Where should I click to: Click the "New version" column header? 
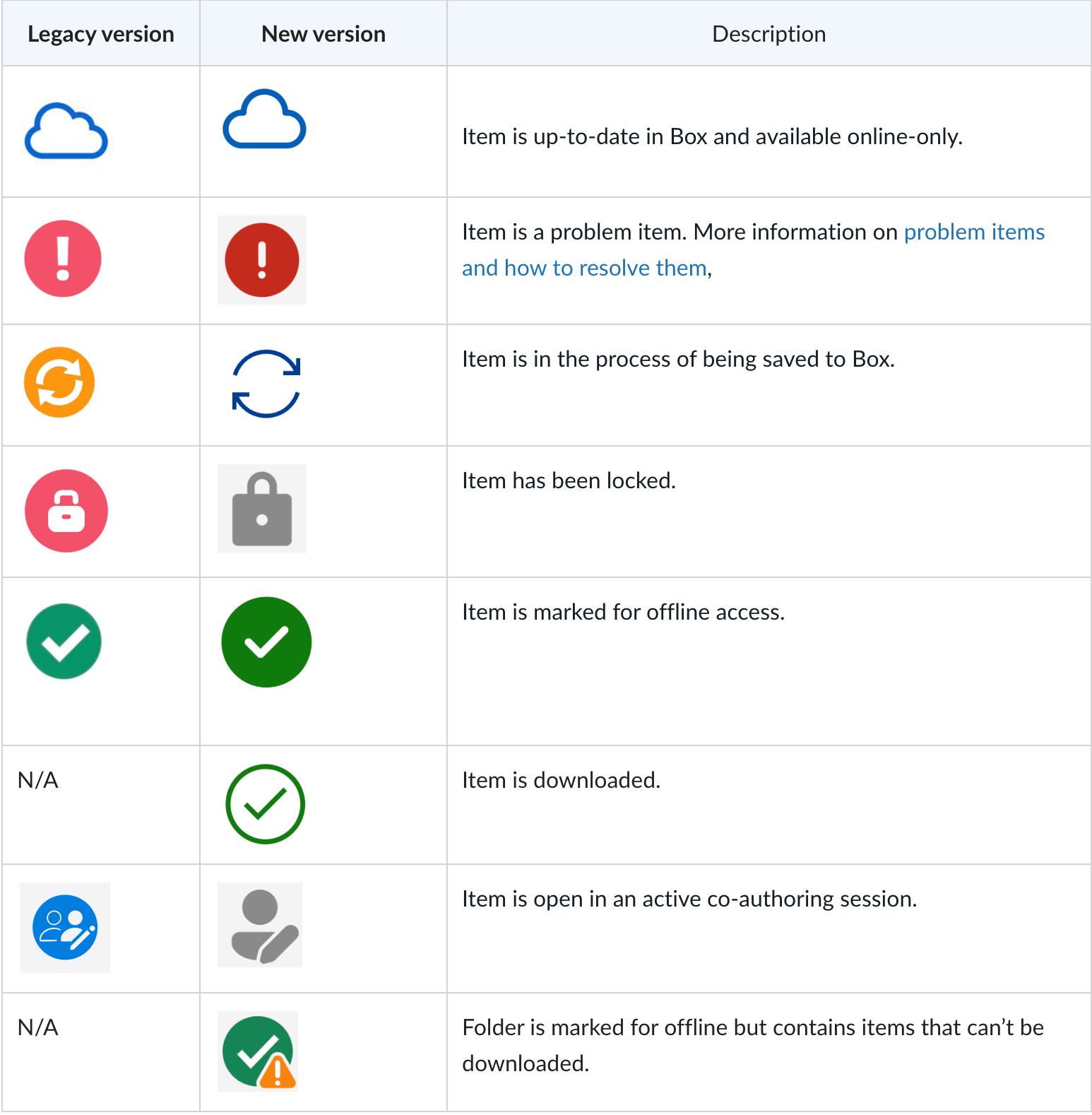[x=324, y=34]
